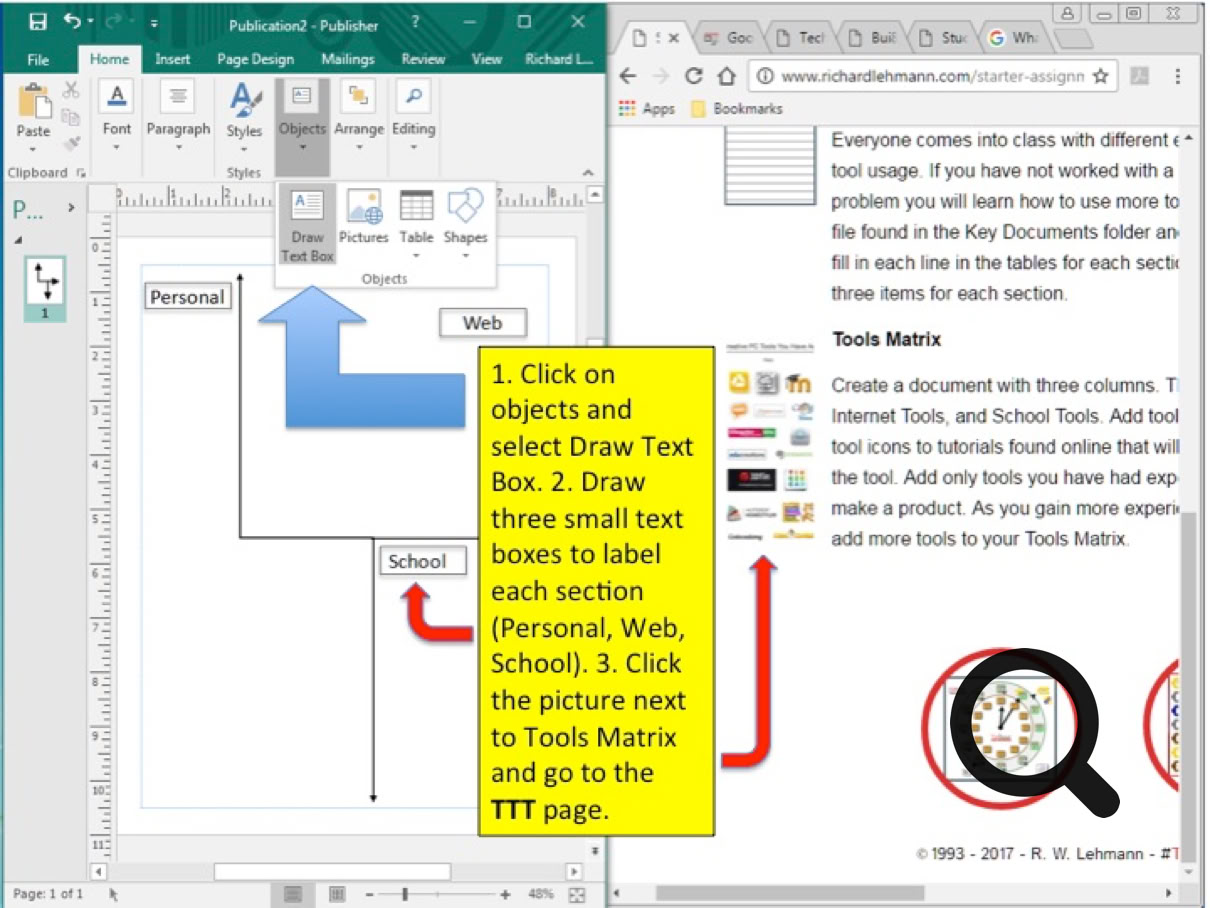Screen dimensions: 1210x908
Task: Show whole page with fit icon
Action: coord(577,894)
